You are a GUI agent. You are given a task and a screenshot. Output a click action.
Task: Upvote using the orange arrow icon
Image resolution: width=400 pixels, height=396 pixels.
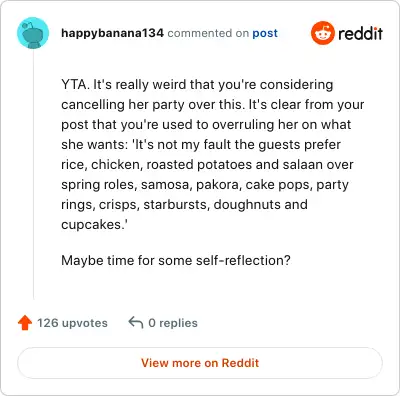[x=25, y=323]
